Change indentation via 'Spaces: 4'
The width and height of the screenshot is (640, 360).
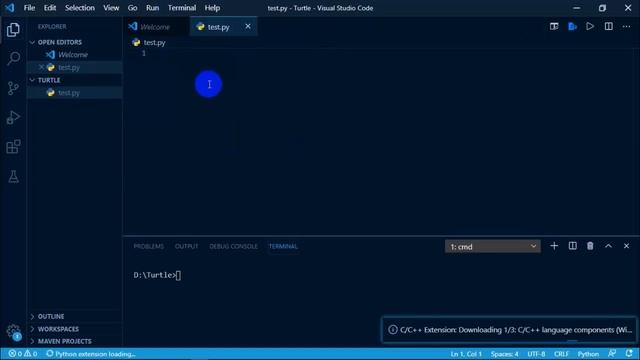pos(504,353)
